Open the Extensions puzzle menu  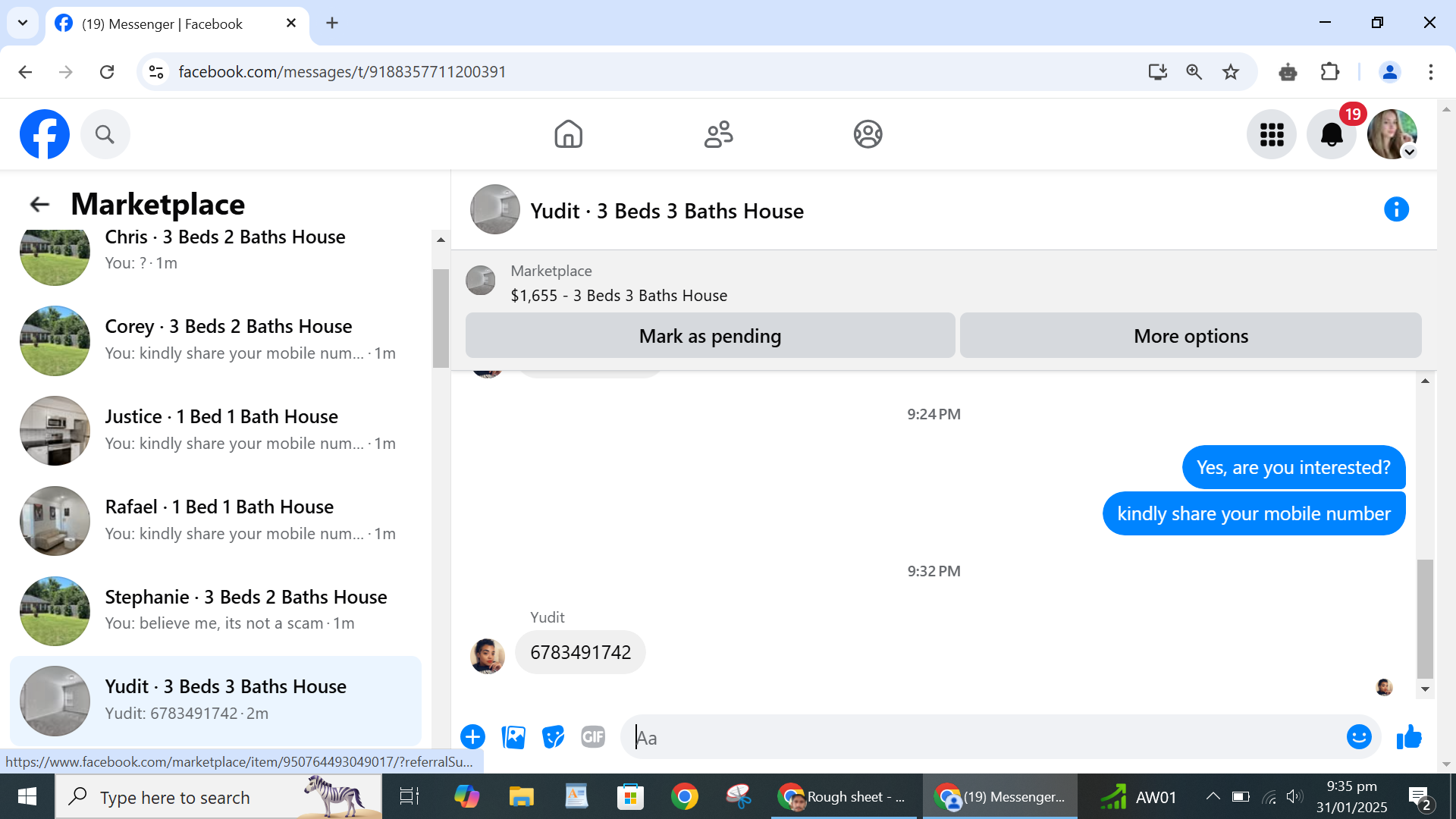click(x=1329, y=71)
